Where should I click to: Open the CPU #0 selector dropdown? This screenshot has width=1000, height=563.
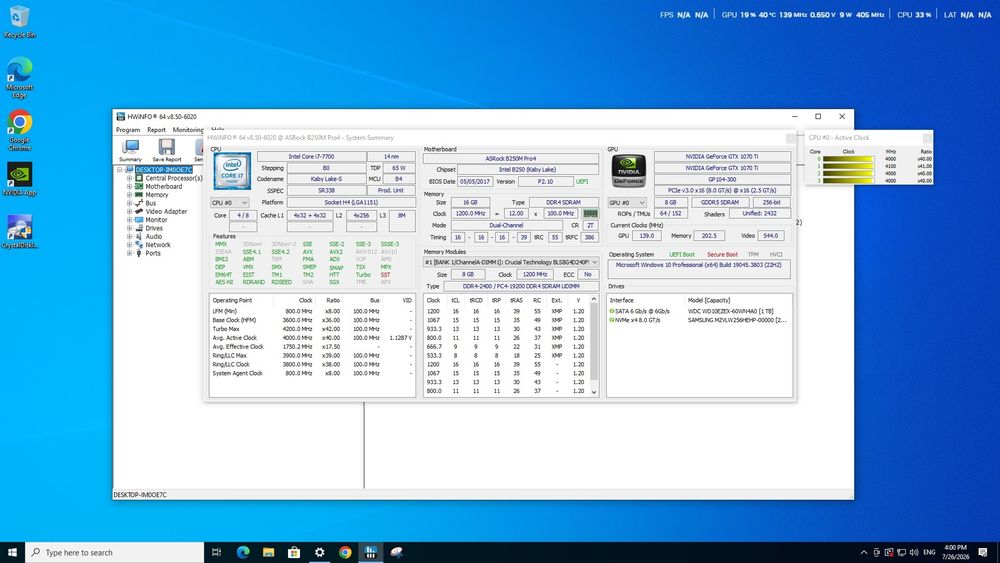click(x=230, y=203)
